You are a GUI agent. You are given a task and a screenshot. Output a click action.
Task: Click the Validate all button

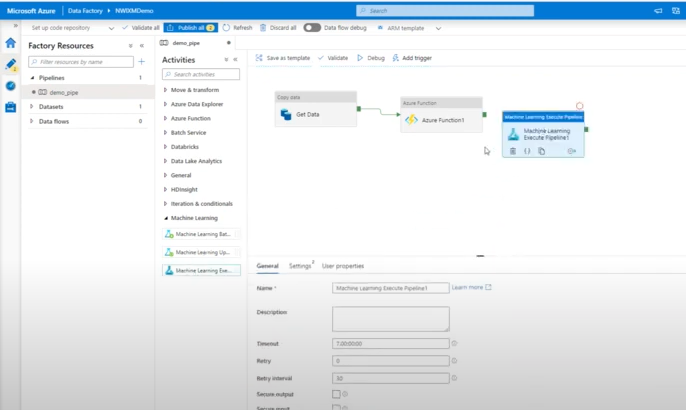pyautogui.click(x=140, y=28)
